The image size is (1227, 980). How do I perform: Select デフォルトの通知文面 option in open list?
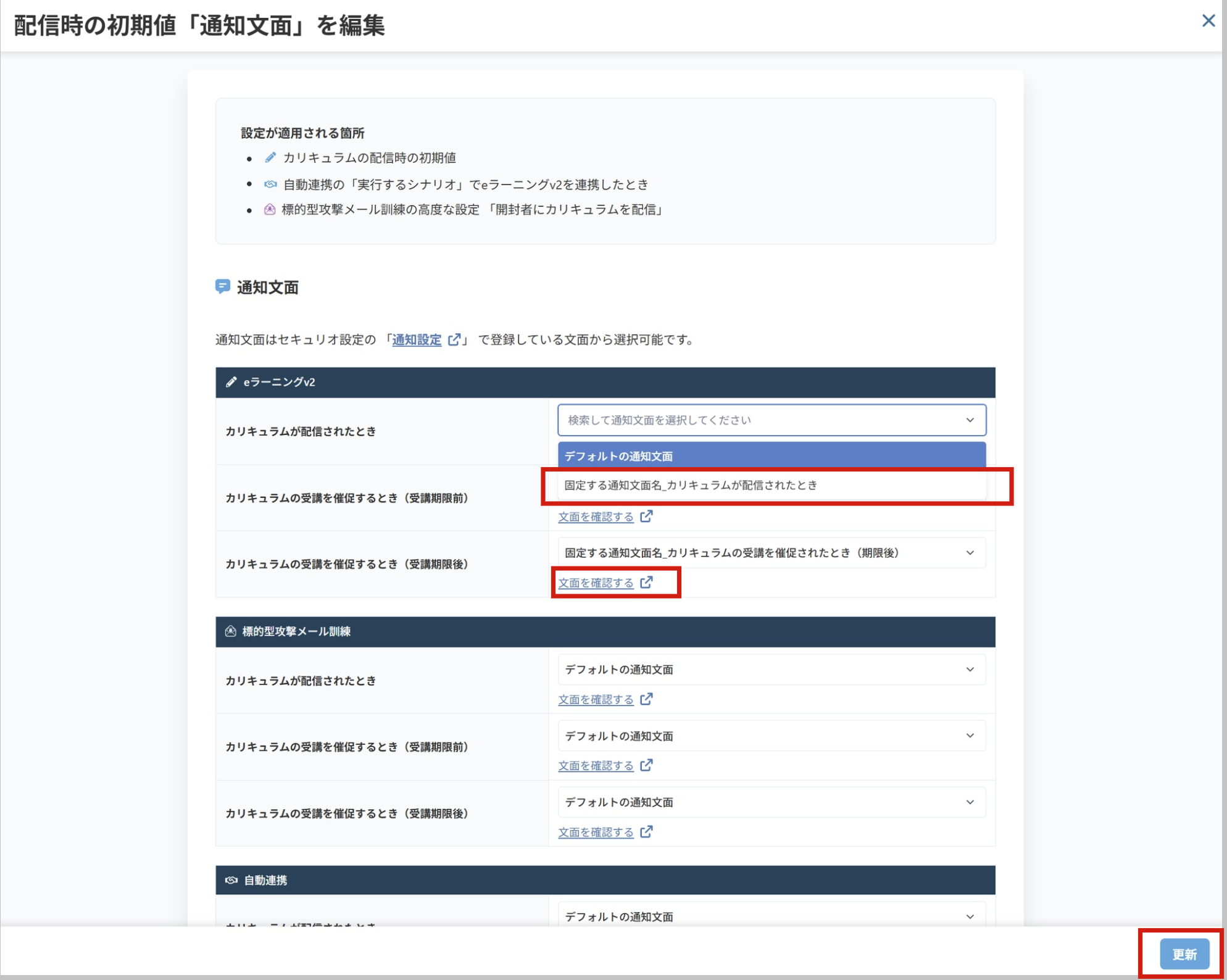click(x=772, y=456)
